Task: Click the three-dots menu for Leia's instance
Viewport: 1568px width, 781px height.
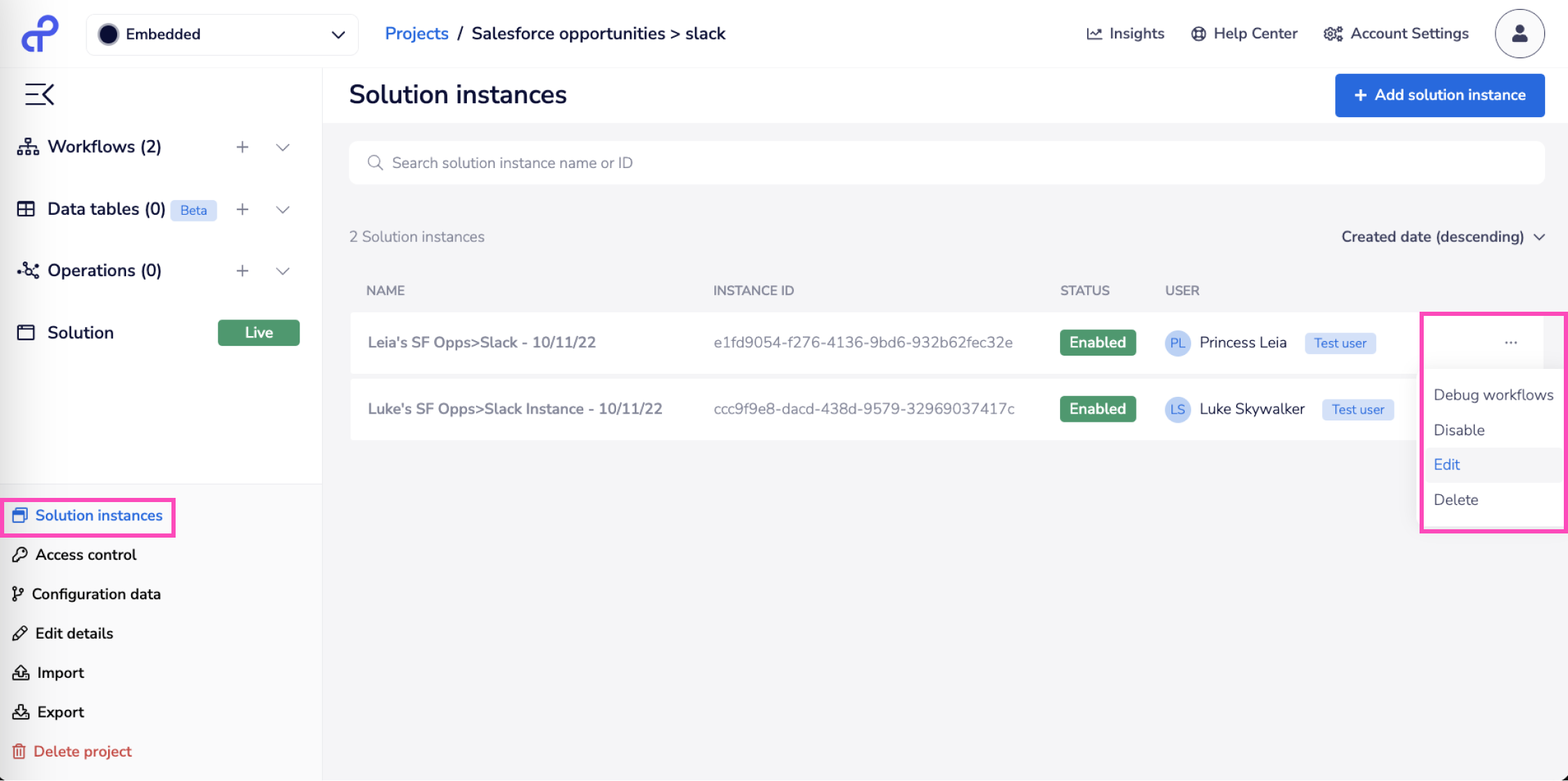Action: point(1510,342)
